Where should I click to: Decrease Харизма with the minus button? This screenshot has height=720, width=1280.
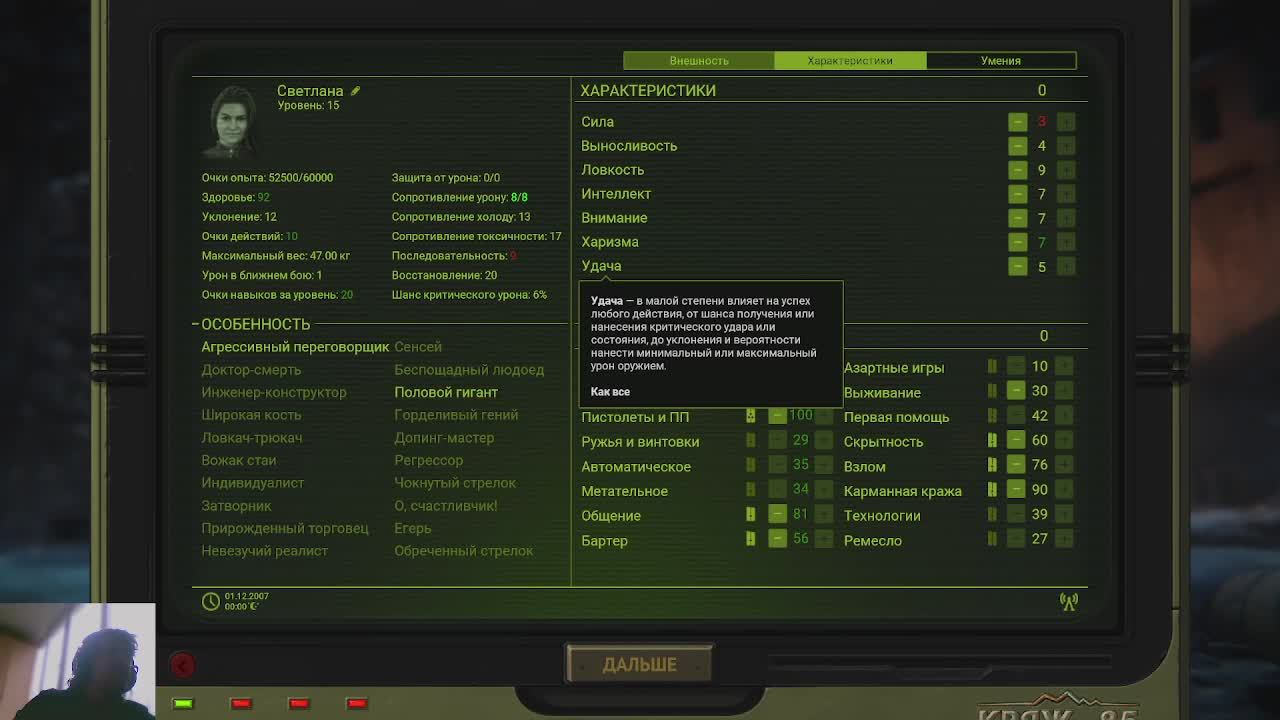[x=1017, y=241]
